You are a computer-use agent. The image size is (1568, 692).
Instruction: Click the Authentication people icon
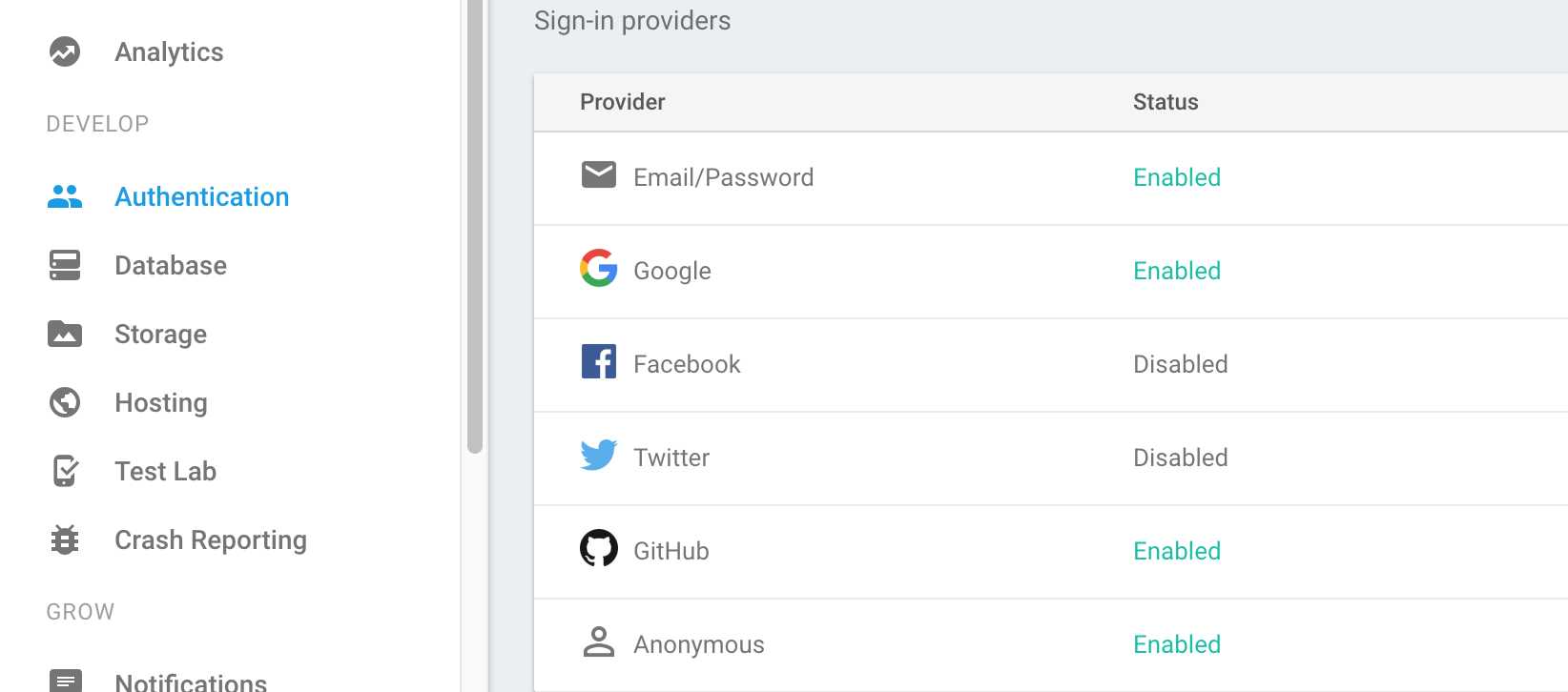click(65, 196)
